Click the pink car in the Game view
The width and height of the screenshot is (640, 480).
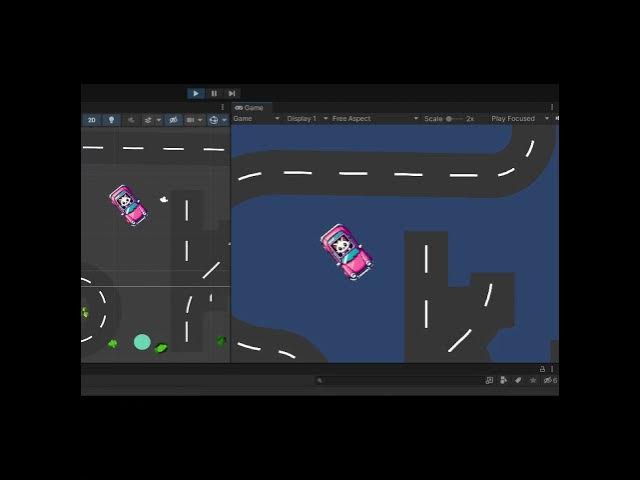pos(347,251)
